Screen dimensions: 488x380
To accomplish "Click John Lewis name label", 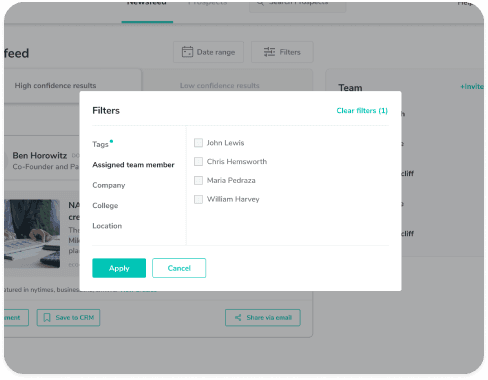I will (225, 143).
